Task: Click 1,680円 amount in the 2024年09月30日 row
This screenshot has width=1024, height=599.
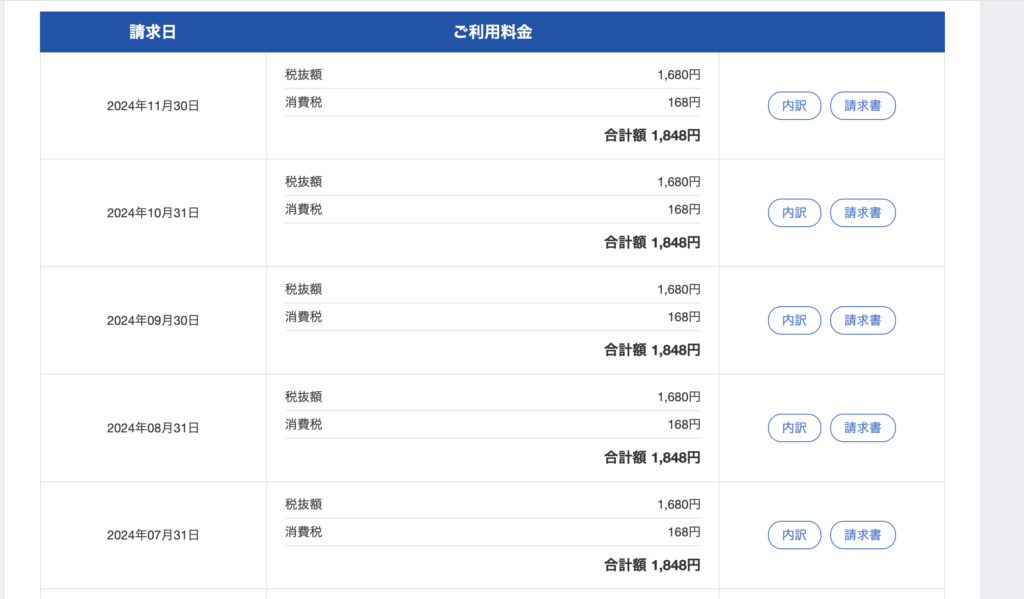Action: 679,289
